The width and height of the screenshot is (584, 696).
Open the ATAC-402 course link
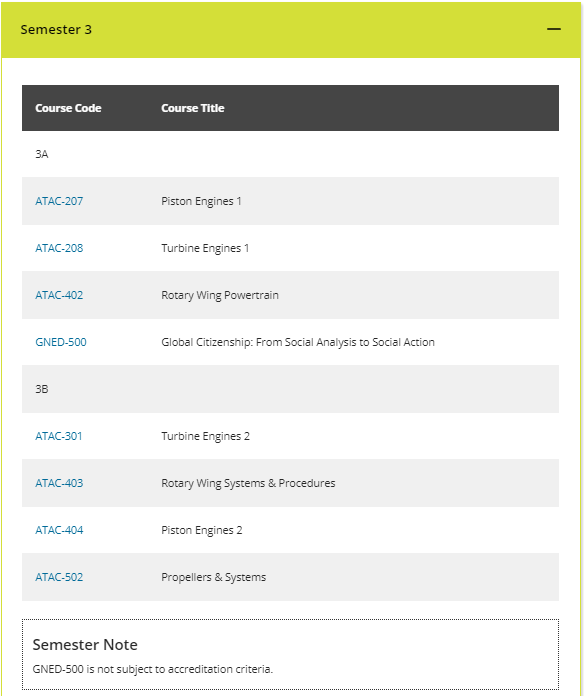59,295
